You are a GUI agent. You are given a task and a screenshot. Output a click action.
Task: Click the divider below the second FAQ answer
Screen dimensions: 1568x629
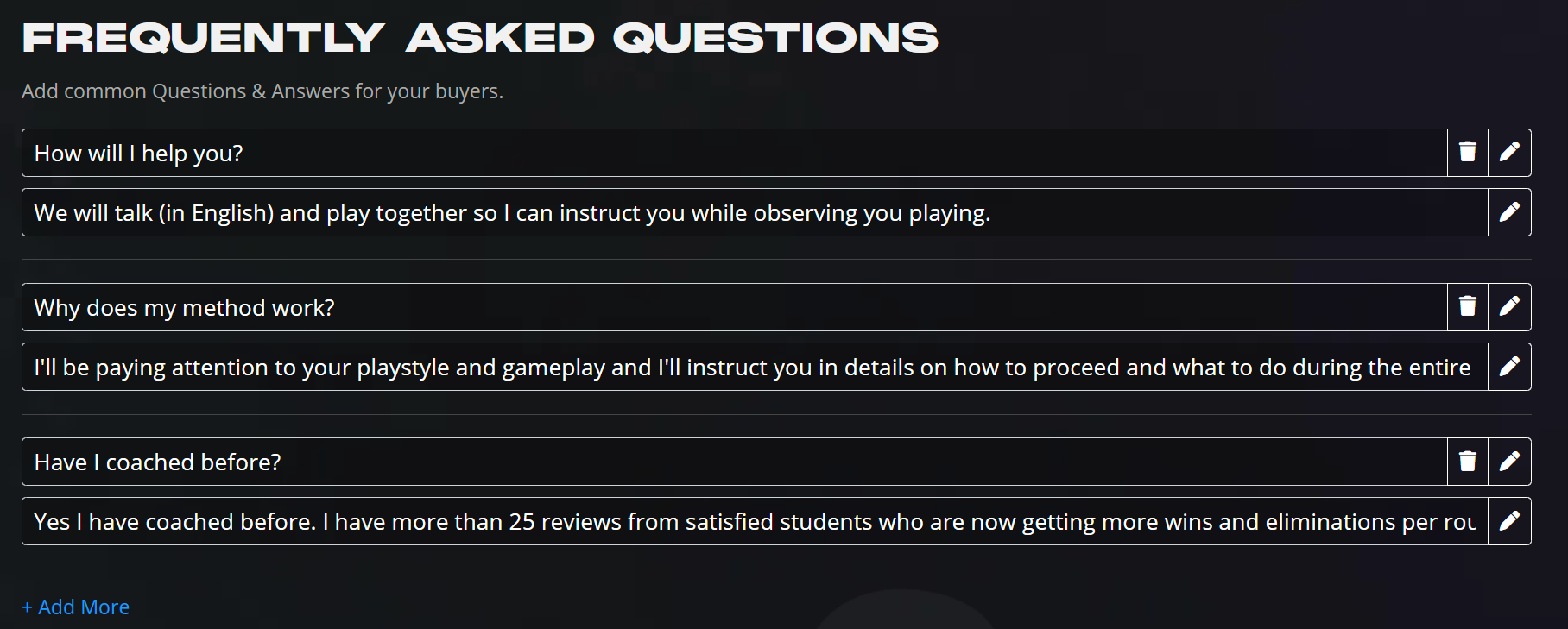[776, 414]
